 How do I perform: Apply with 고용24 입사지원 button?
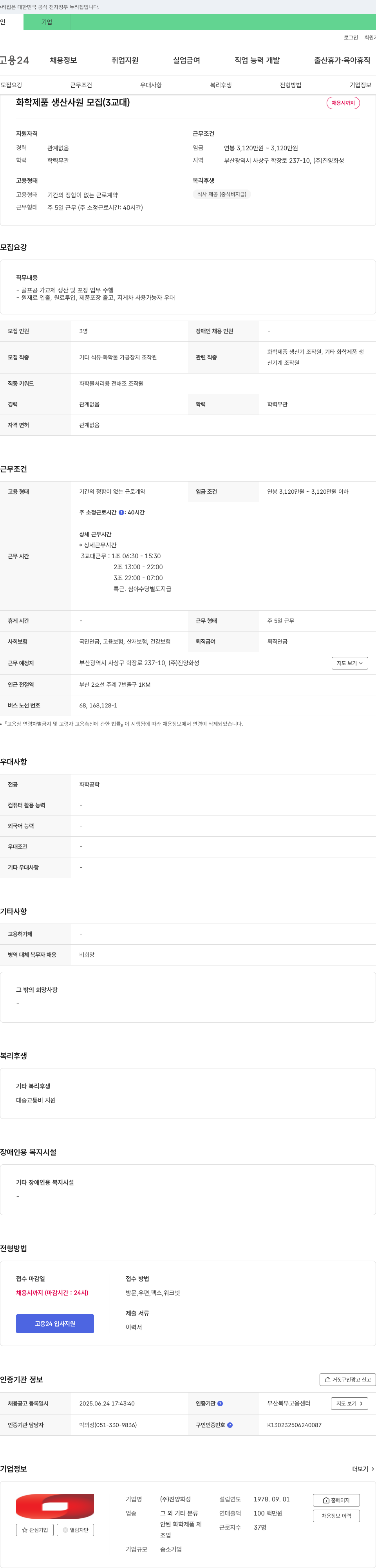55,1324
